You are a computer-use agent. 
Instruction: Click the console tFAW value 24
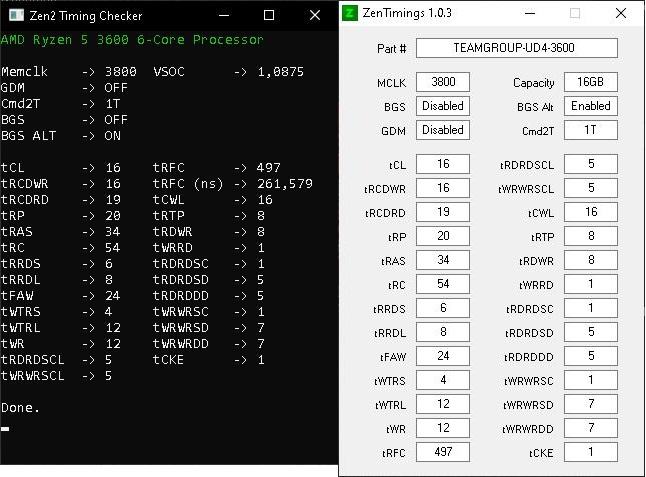coord(112,296)
